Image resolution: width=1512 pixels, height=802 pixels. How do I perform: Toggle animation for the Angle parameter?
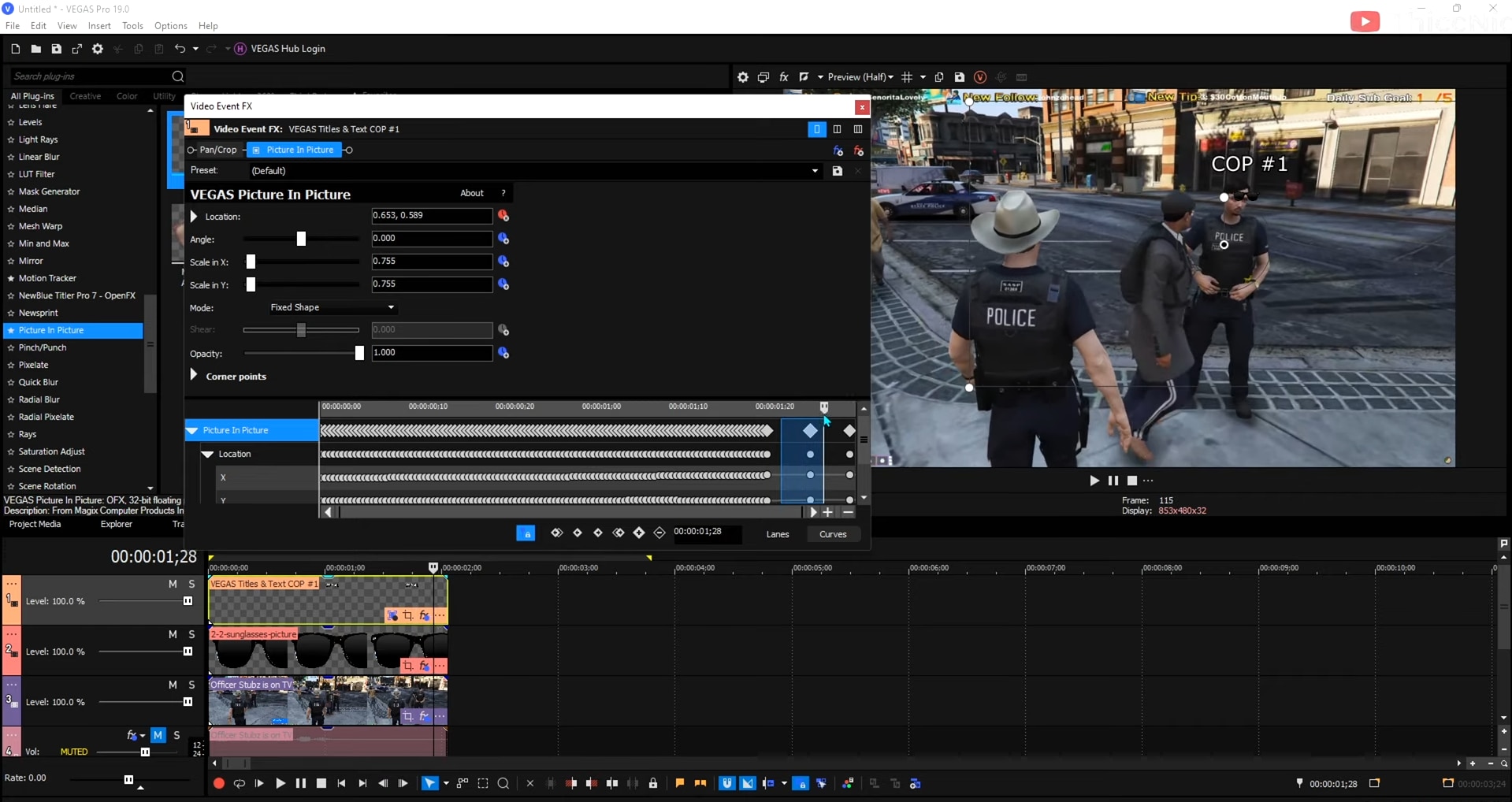(503, 239)
